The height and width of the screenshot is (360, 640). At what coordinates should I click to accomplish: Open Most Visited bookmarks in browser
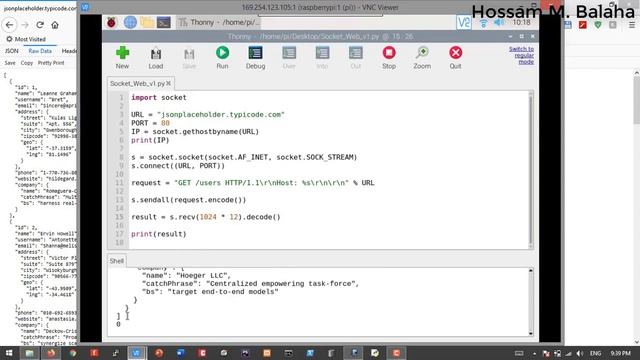coord(25,39)
